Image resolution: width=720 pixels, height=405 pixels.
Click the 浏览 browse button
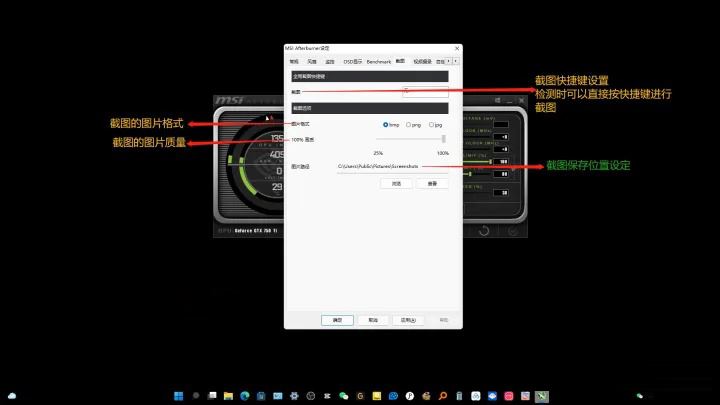click(x=396, y=183)
